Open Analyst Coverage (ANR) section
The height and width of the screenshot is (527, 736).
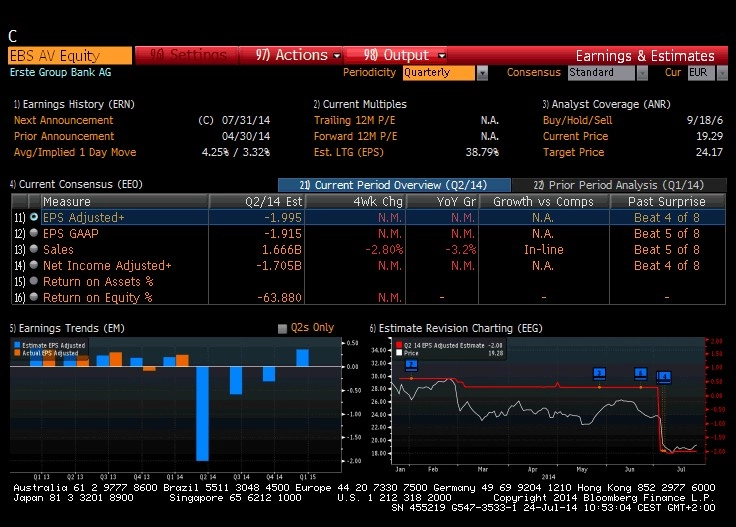(606, 104)
